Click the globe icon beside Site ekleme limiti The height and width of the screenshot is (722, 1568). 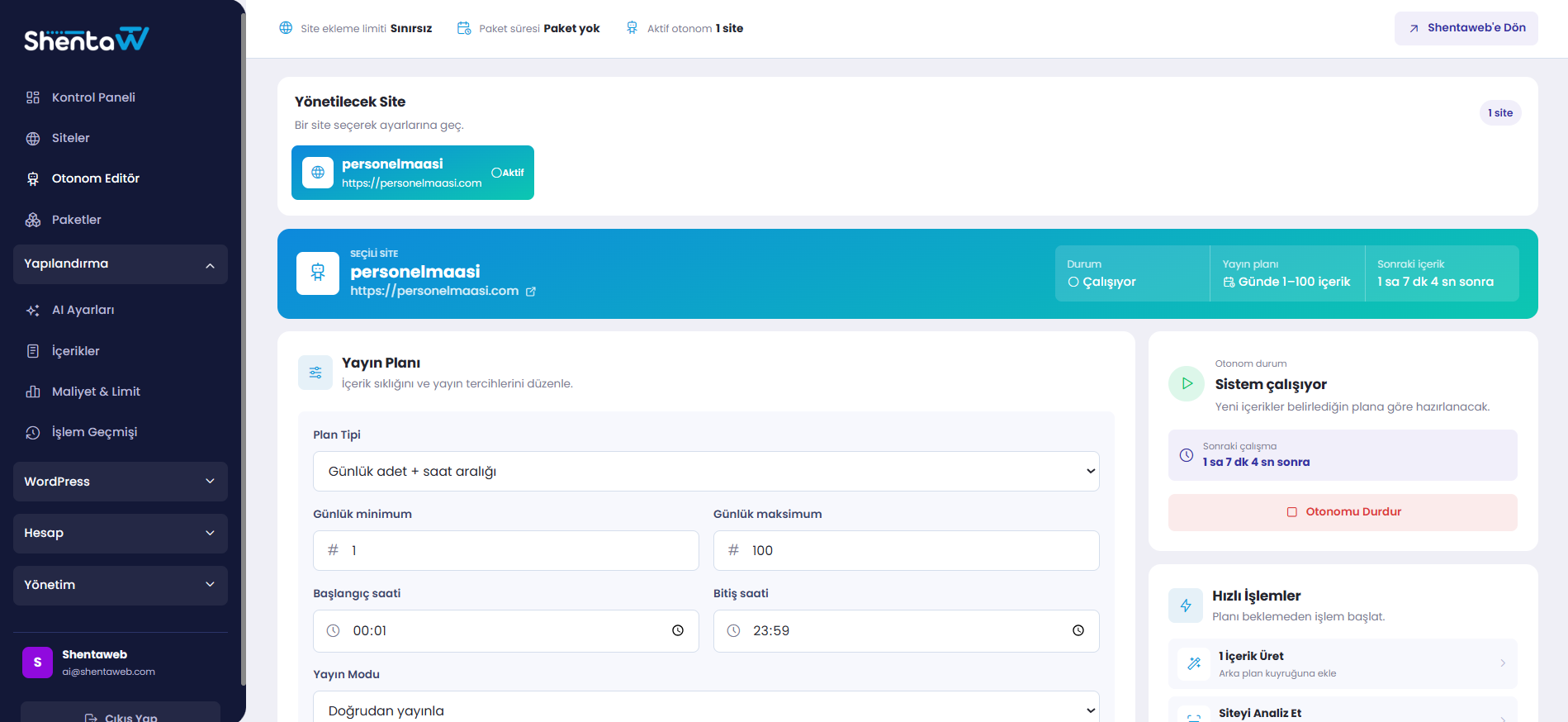[286, 28]
